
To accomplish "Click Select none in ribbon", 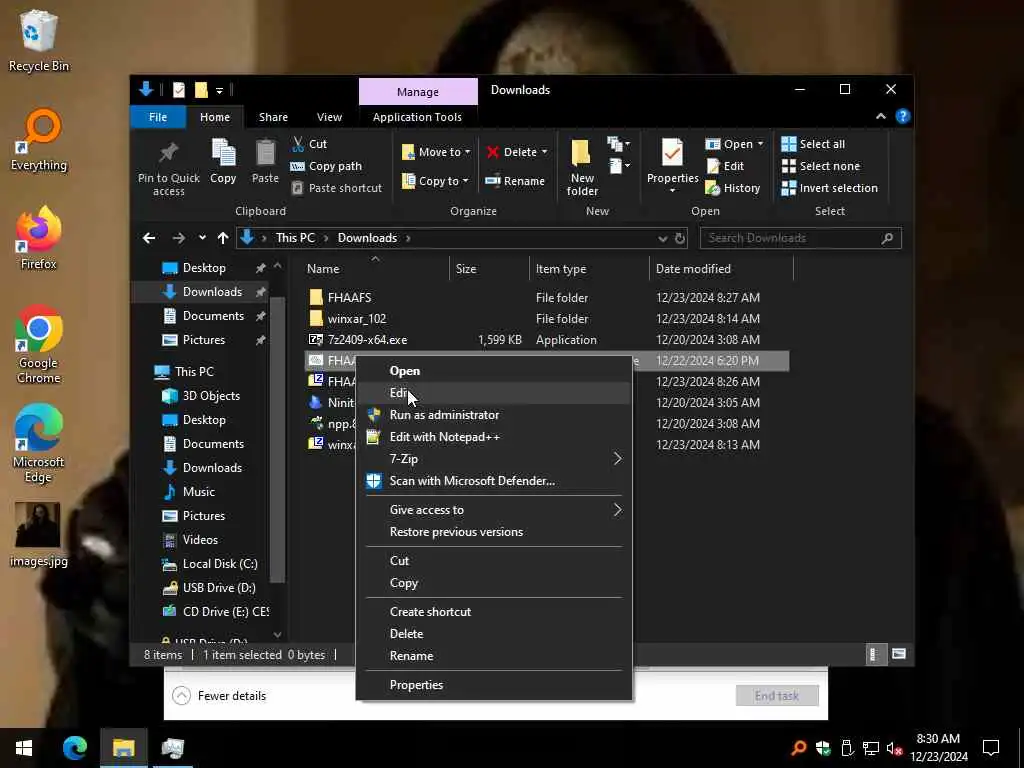I will tap(821, 166).
